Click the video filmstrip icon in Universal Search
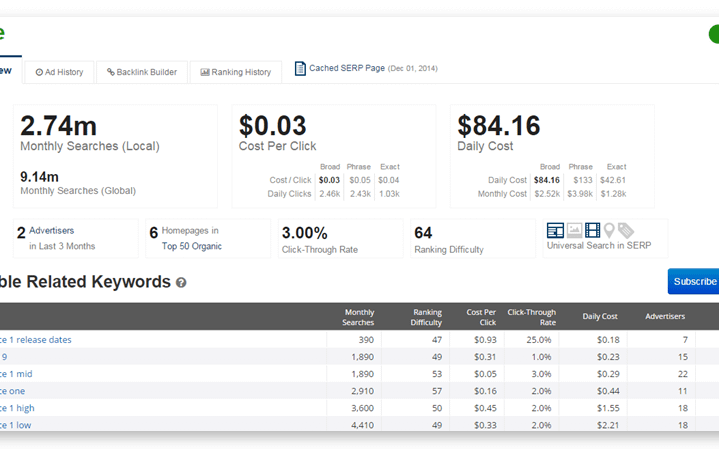 tap(592, 230)
